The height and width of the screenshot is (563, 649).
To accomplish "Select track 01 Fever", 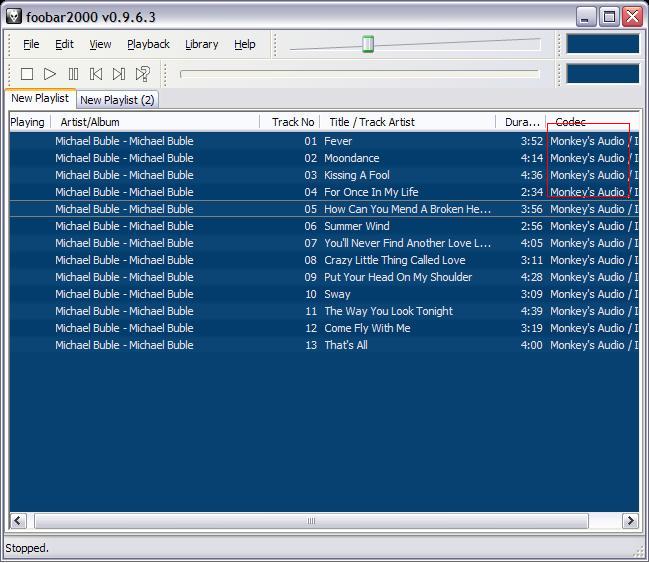I will pos(324,141).
